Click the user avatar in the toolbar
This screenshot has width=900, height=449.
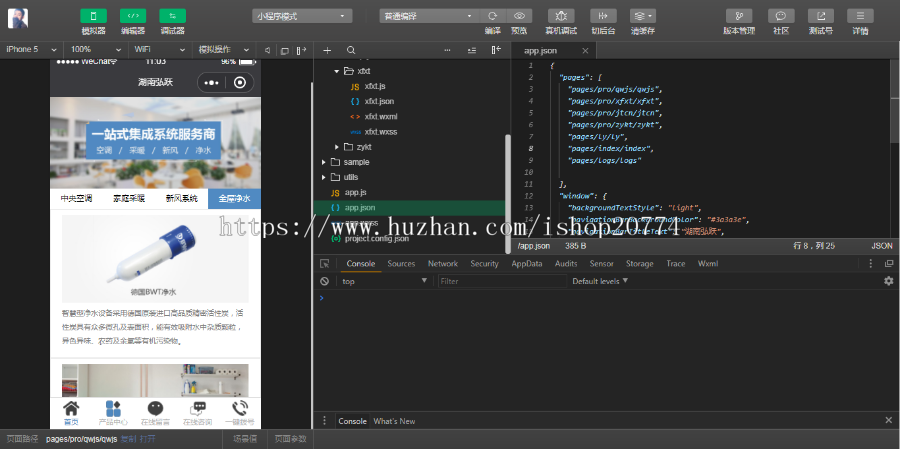[18, 19]
